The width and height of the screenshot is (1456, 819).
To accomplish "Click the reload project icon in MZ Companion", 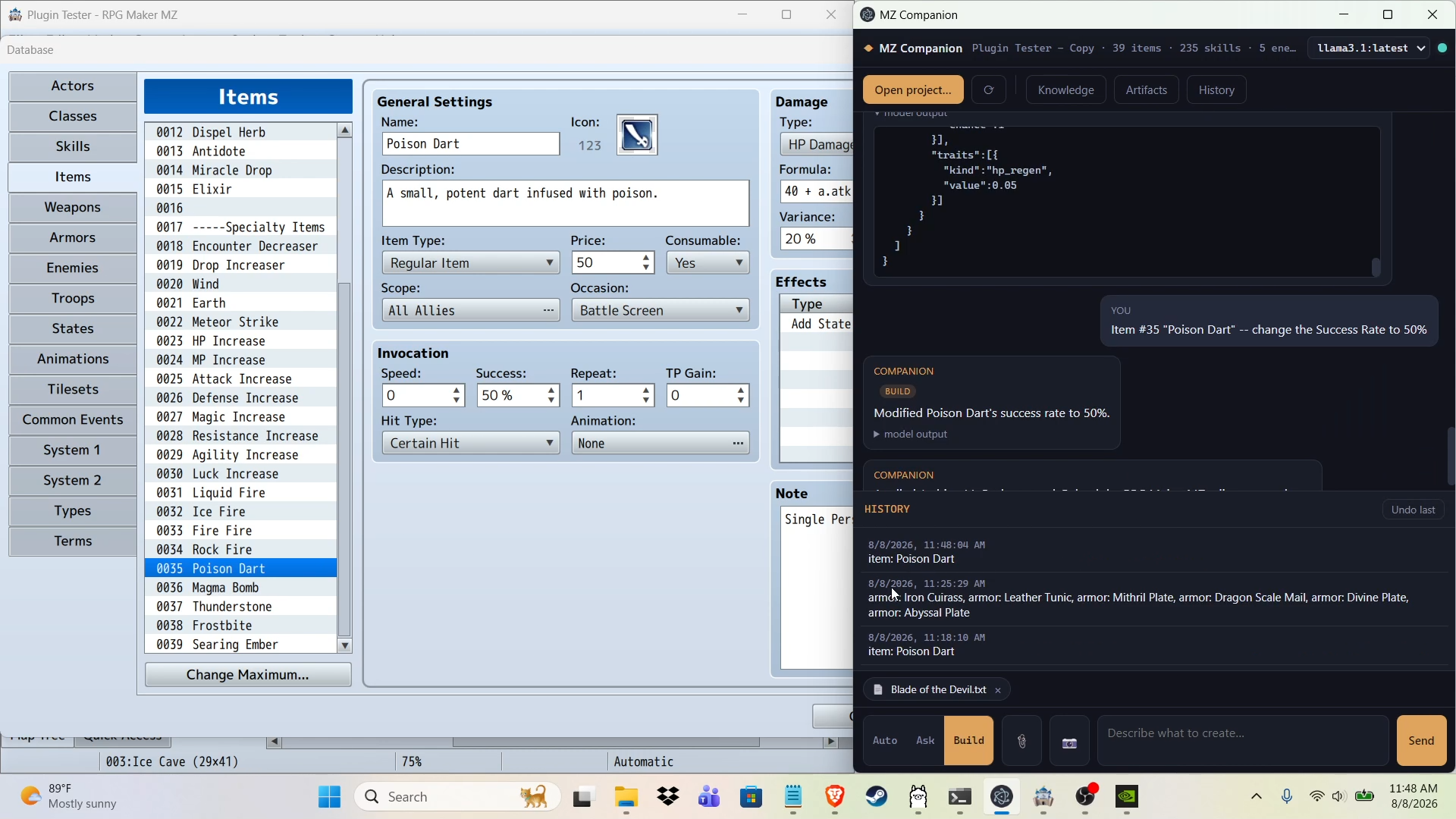I will [989, 90].
